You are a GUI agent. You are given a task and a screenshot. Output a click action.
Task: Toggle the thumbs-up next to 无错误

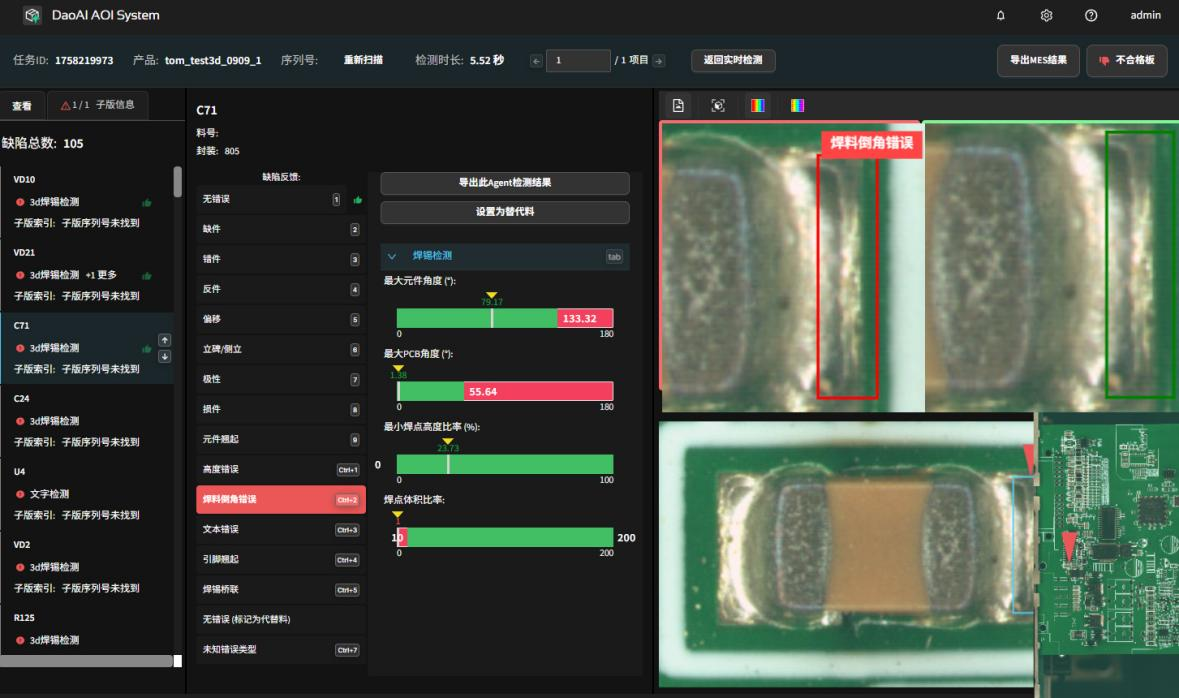pyautogui.click(x=357, y=200)
